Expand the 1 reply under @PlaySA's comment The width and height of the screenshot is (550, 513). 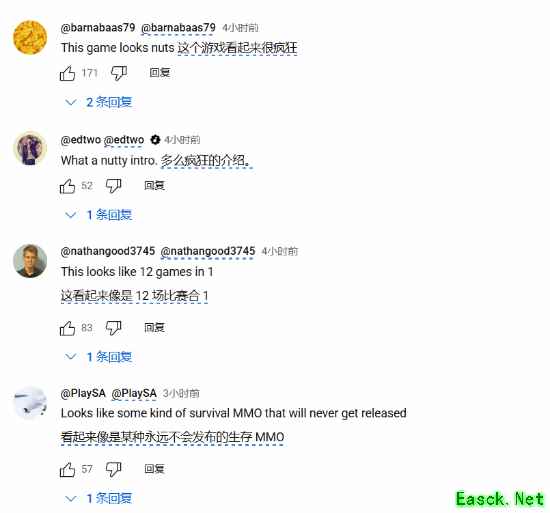(99, 498)
